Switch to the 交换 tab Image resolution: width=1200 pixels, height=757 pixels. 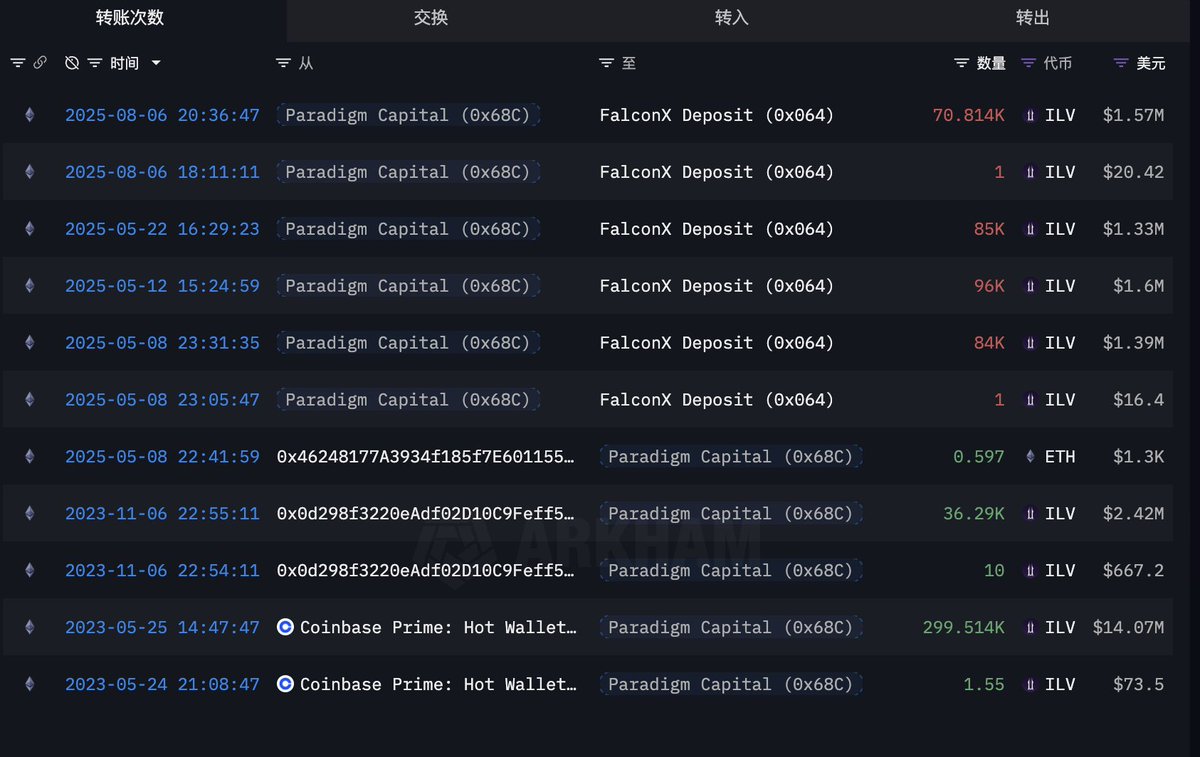[x=431, y=18]
